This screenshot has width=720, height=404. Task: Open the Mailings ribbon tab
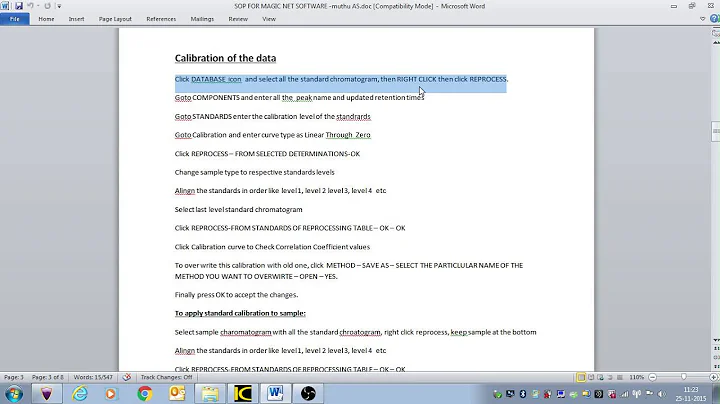[202, 19]
